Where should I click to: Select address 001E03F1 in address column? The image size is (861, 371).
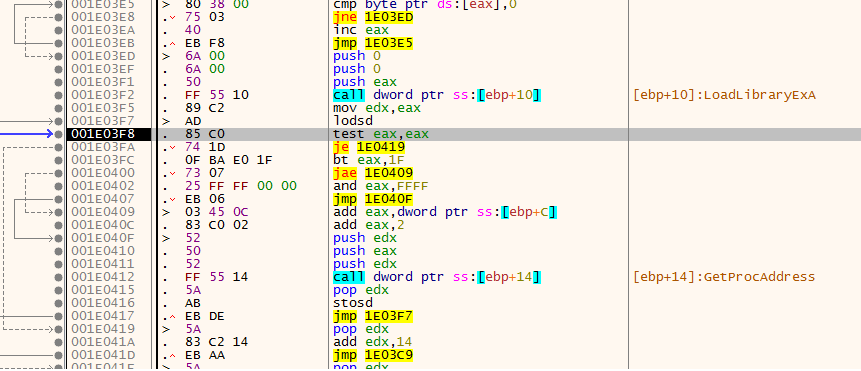coord(103,82)
